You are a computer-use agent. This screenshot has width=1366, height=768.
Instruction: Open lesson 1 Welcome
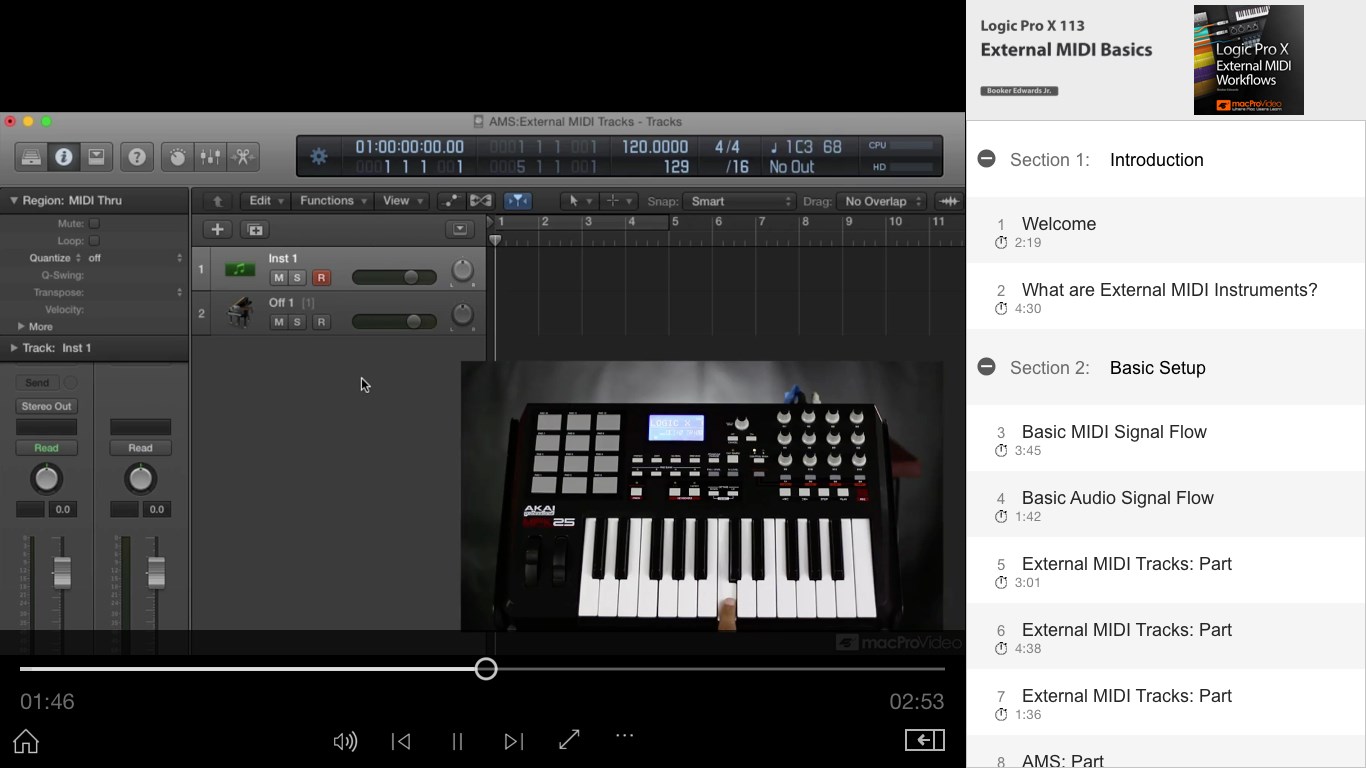point(1166,230)
